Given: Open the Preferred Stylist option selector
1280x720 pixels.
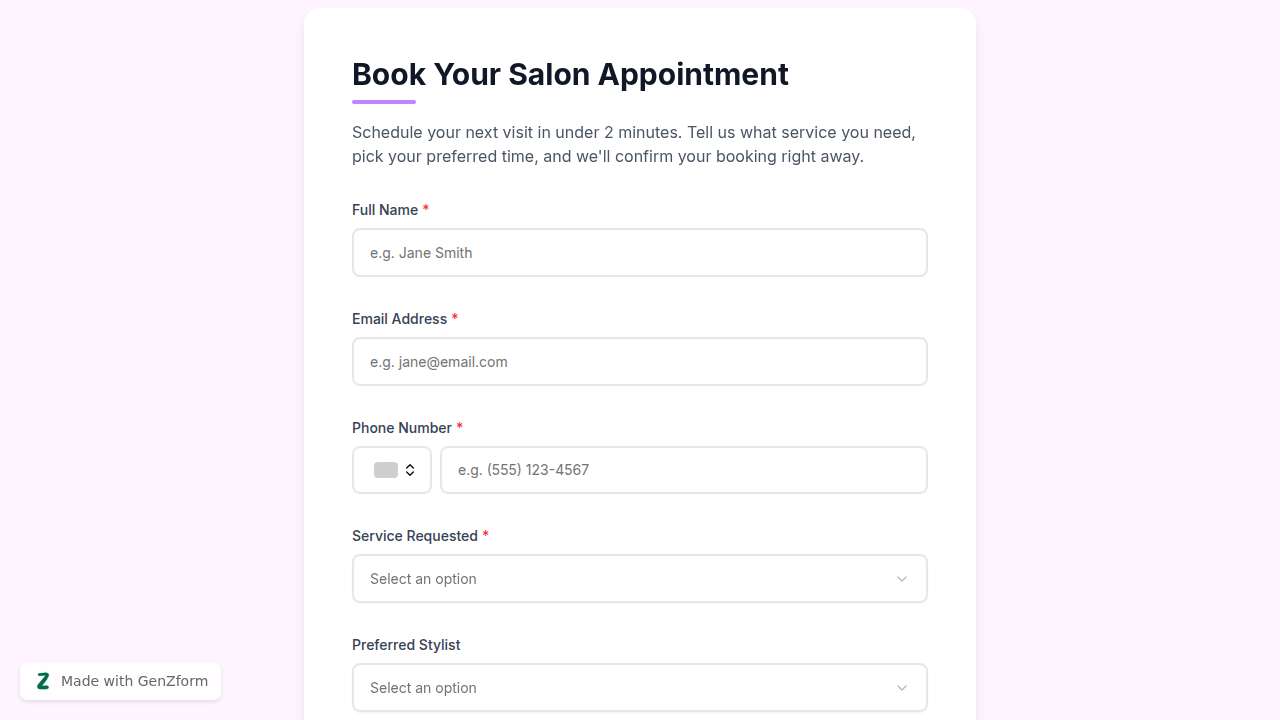Looking at the screenshot, I should click(639, 687).
